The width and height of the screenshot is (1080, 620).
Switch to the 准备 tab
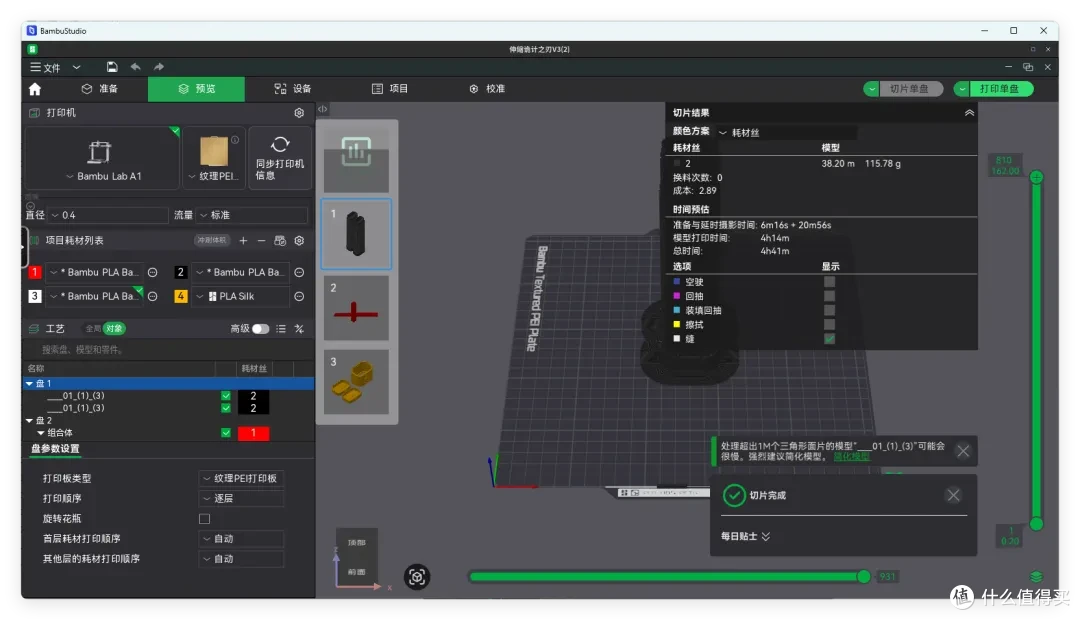click(x=100, y=89)
